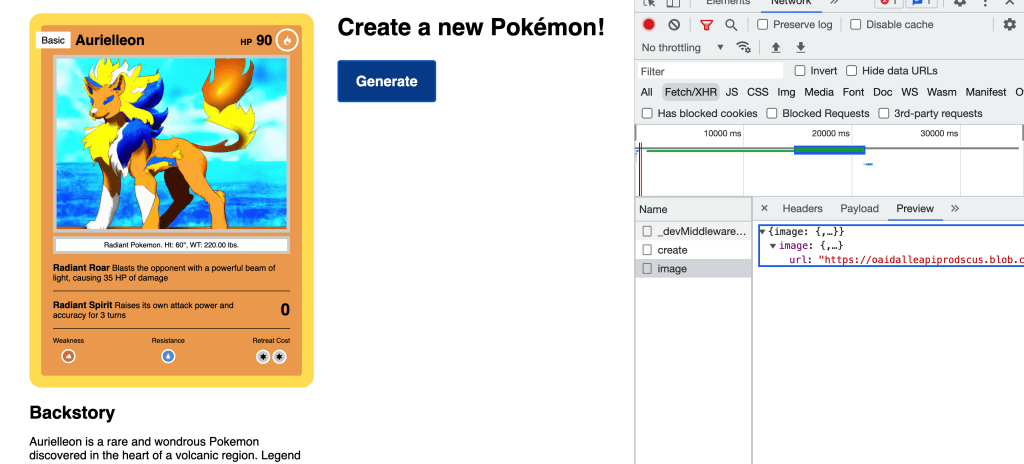Image resolution: width=1024 pixels, height=464 pixels.
Task: Enable Disable cache checkbox
Action: (856, 25)
